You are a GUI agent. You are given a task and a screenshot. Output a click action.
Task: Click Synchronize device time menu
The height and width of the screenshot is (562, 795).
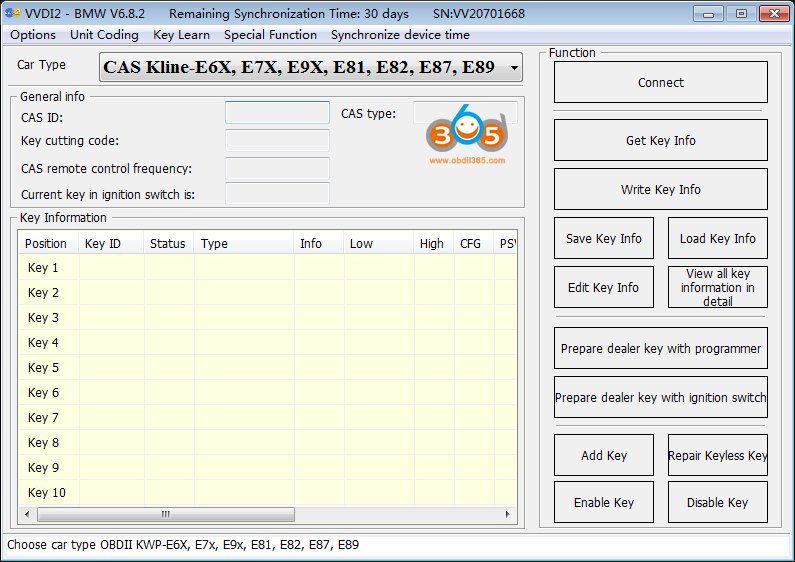tap(400, 35)
